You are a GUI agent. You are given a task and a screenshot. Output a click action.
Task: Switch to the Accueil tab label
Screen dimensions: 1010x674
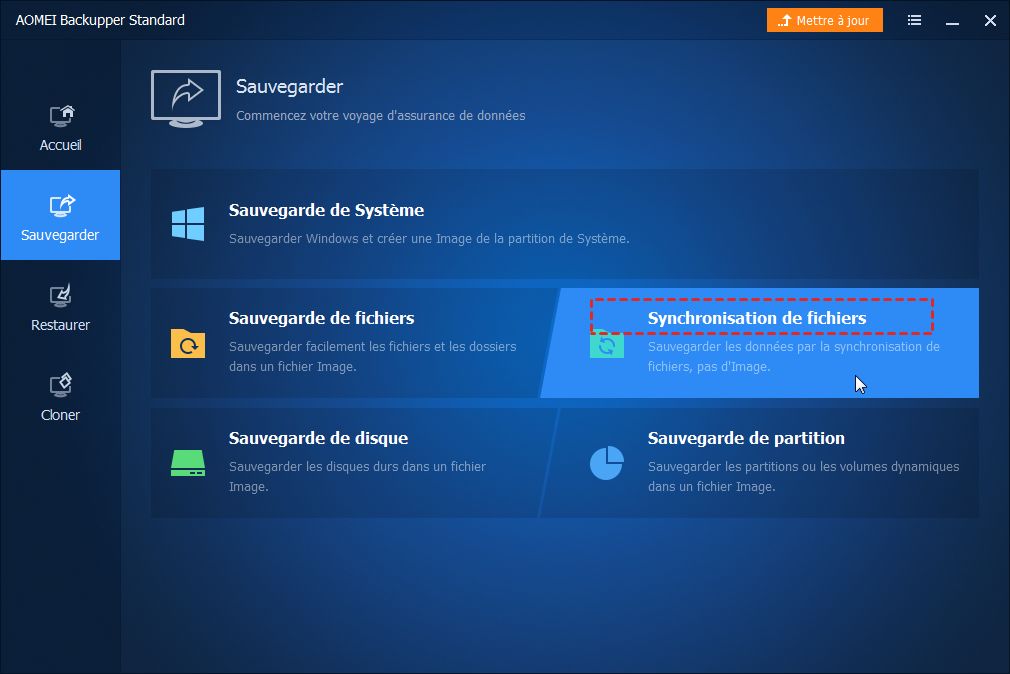[61, 145]
